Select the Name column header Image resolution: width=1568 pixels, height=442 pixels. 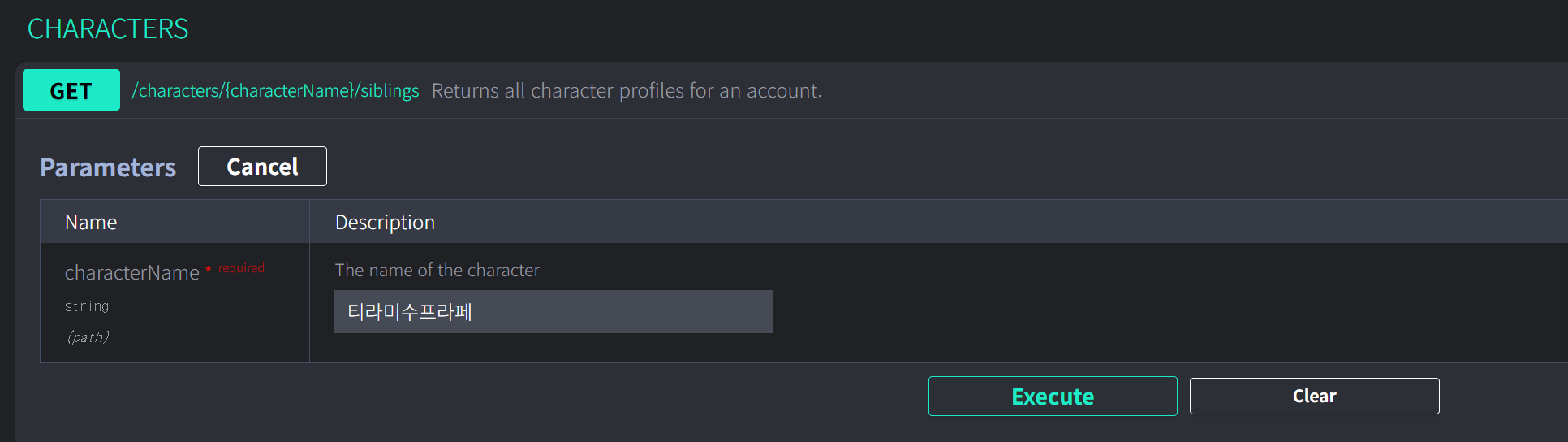91,223
